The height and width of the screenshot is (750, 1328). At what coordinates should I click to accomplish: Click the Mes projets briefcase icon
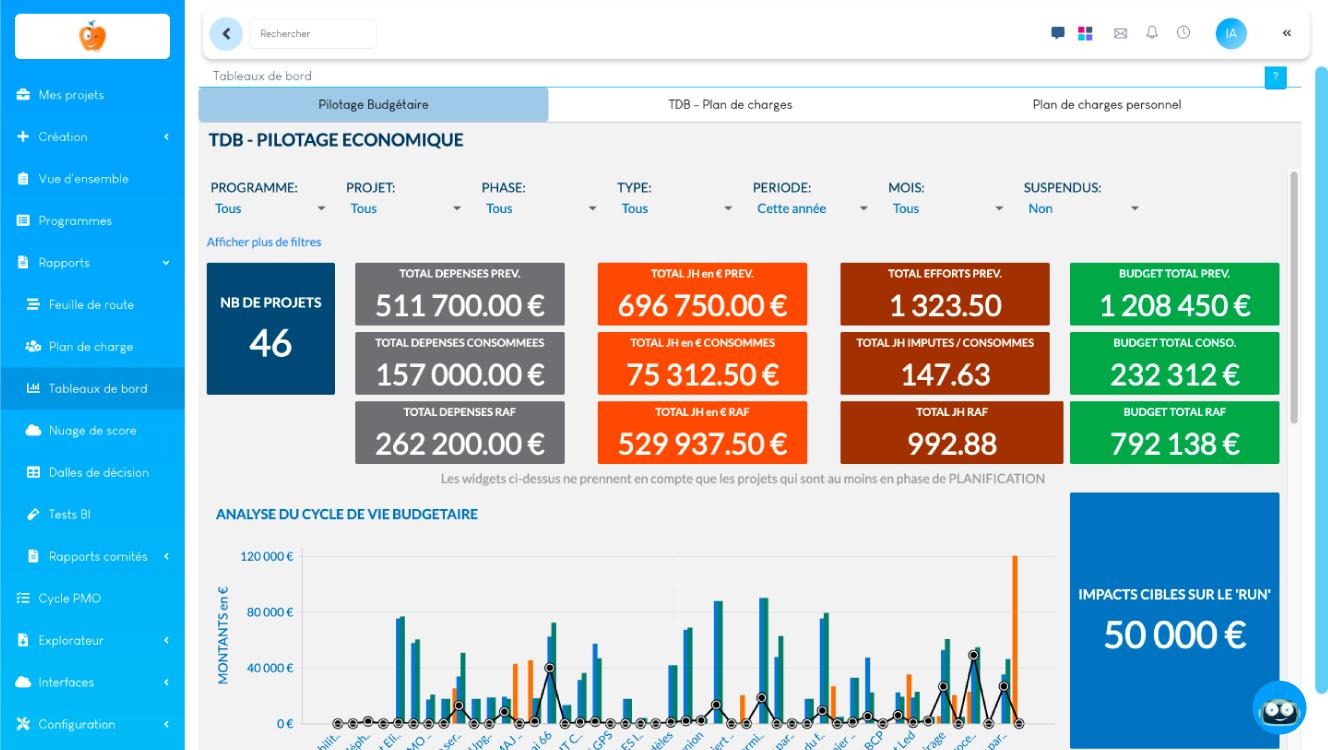click(24, 95)
